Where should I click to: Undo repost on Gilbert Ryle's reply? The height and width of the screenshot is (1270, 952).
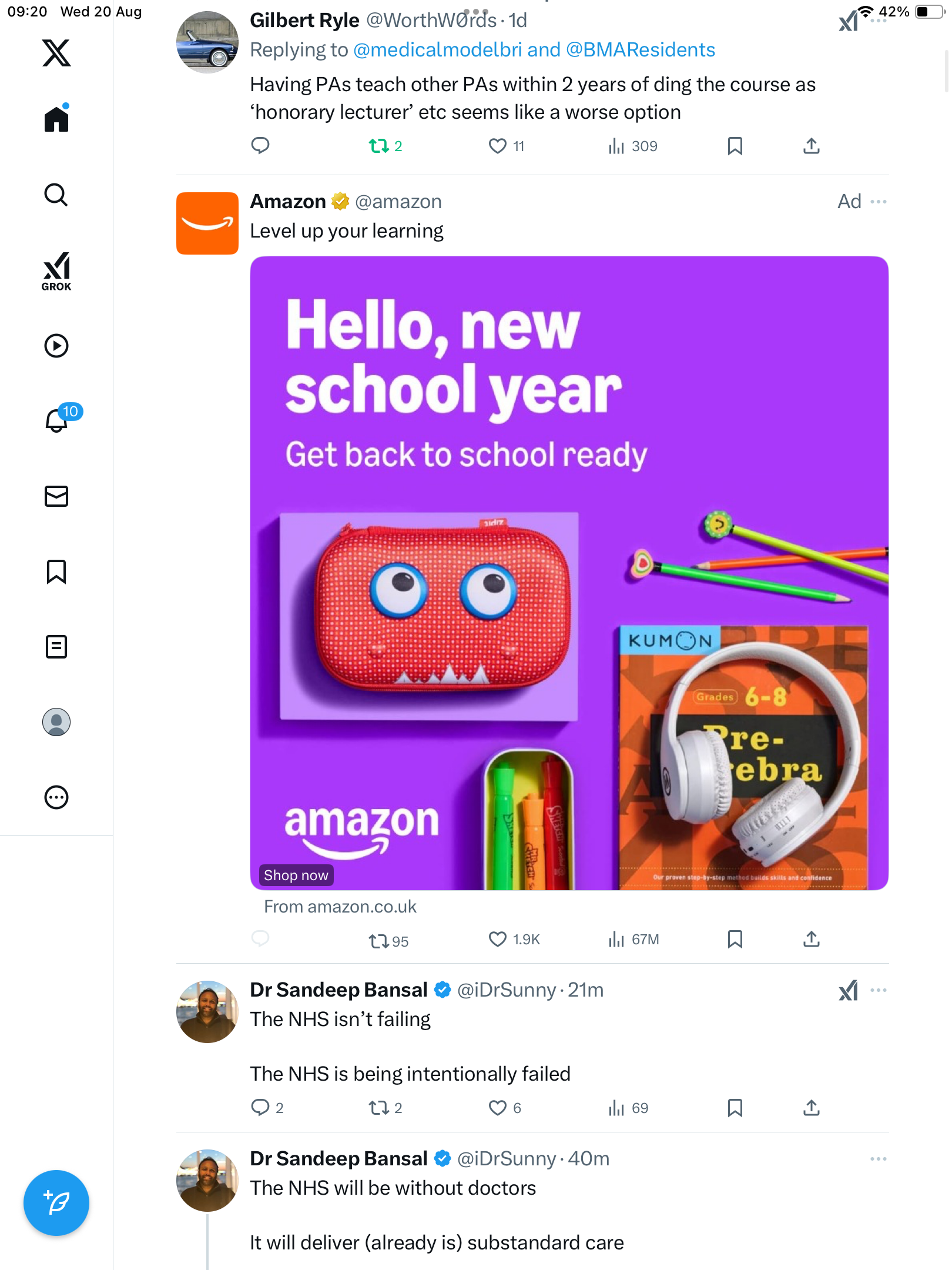379,146
